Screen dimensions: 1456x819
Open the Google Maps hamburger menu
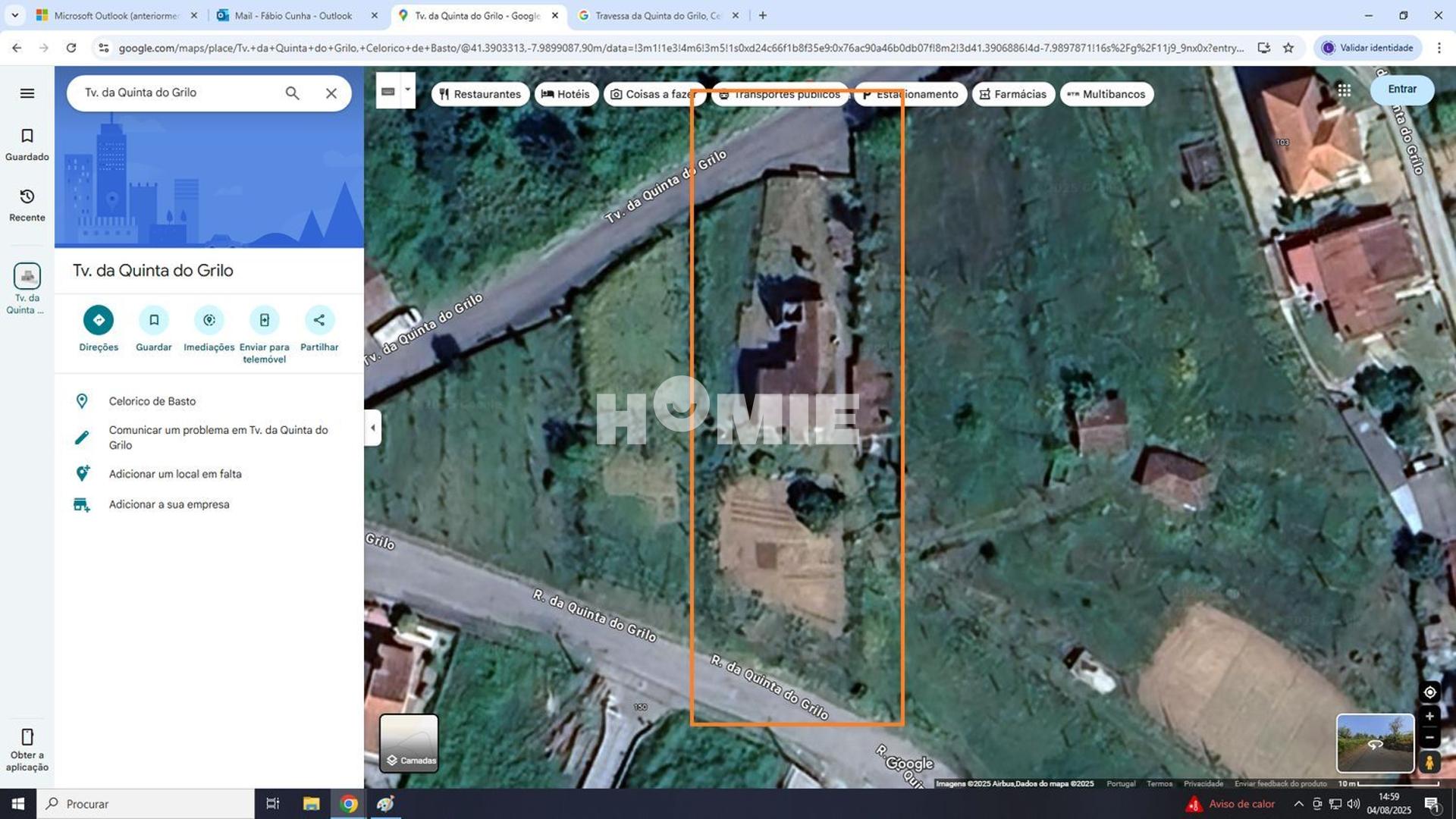(x=27, y=93)
